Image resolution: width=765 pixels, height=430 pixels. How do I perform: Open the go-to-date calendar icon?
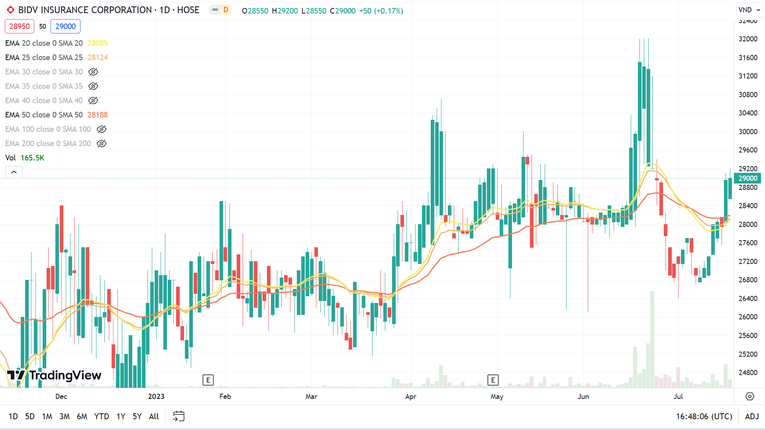point(179,416)
